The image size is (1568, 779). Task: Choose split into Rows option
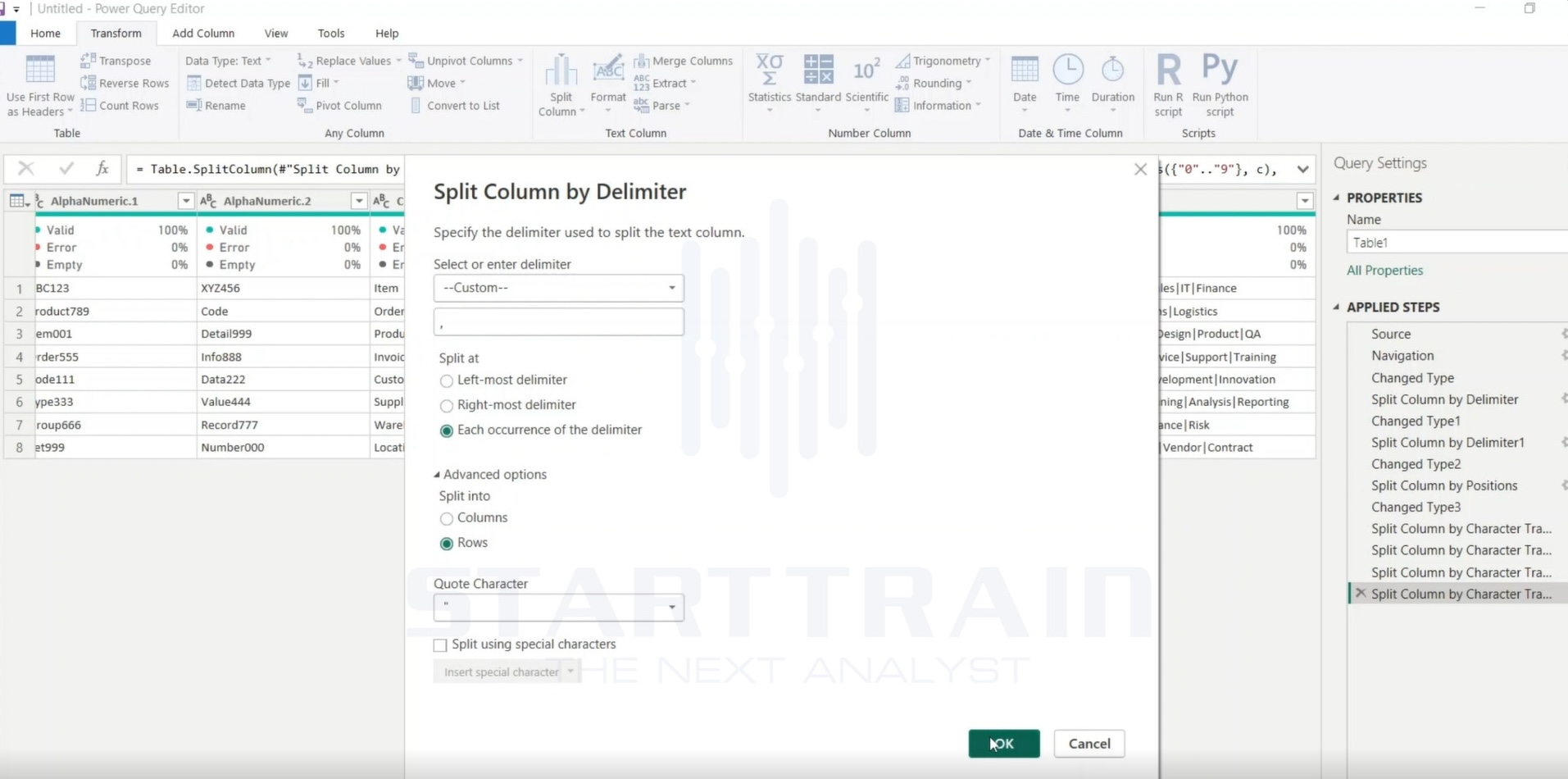pyautogui.click(x=447, y=544)
